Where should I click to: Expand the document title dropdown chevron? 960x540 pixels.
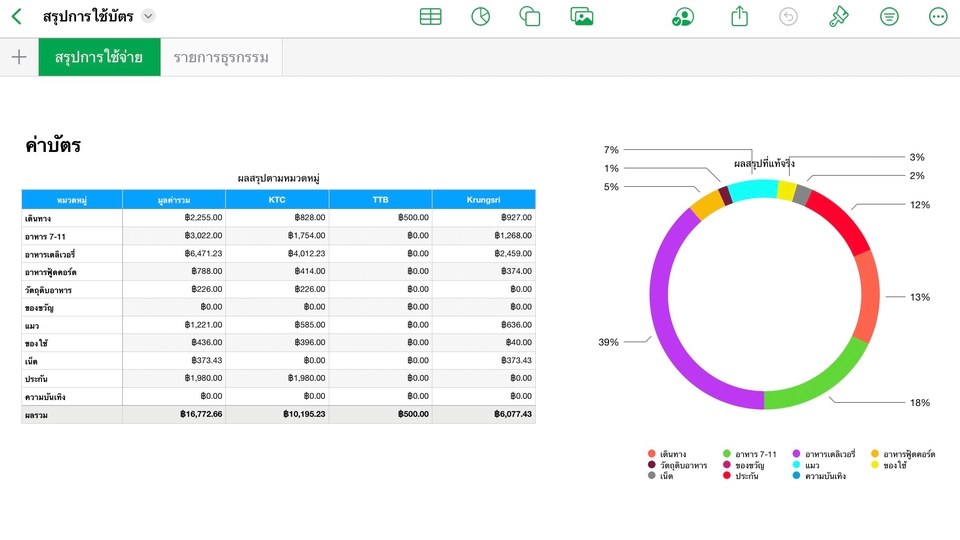pos(148,16)
